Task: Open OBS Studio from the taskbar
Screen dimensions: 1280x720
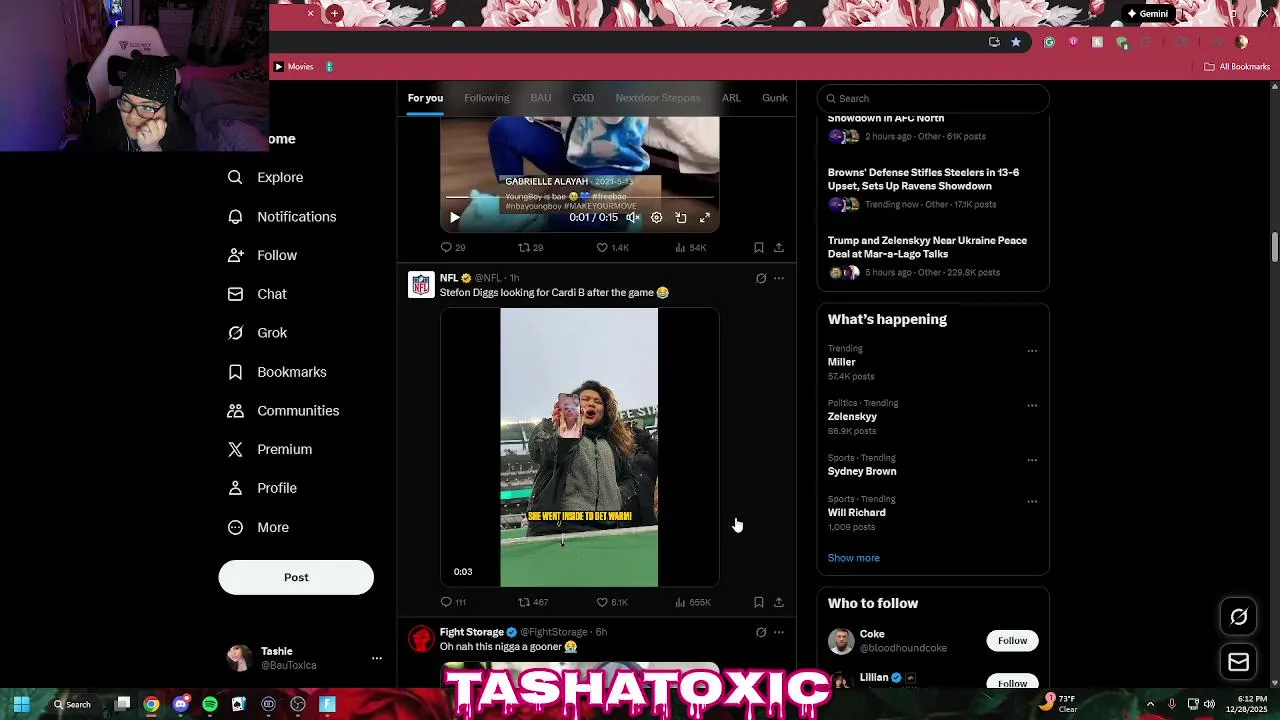Action: tap(297, 704)
